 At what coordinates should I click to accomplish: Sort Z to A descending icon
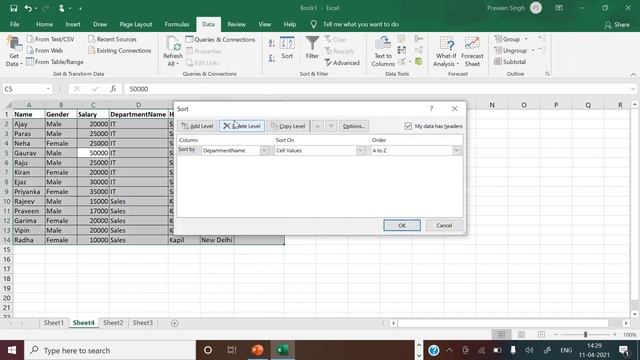coord(271,59)
